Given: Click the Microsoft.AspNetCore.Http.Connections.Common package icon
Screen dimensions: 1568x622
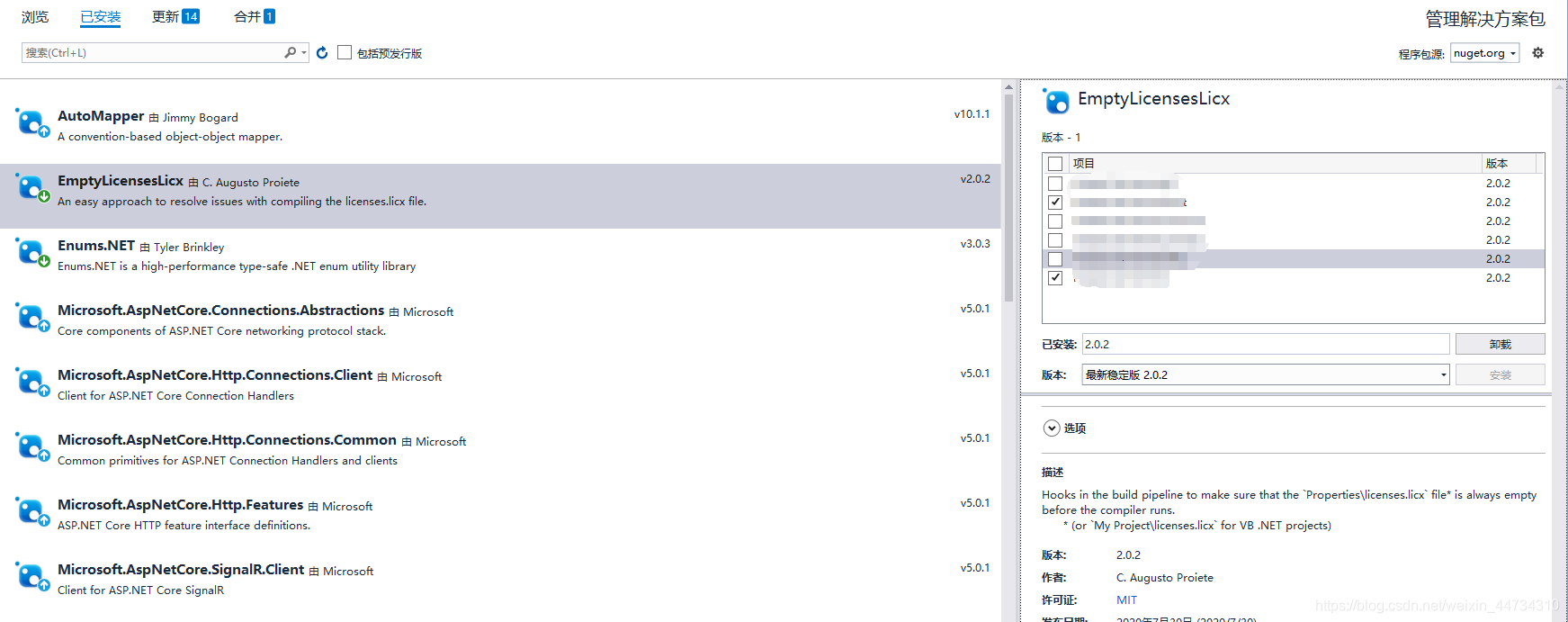Looking at the screenshot, I should [x=31, y=446].
